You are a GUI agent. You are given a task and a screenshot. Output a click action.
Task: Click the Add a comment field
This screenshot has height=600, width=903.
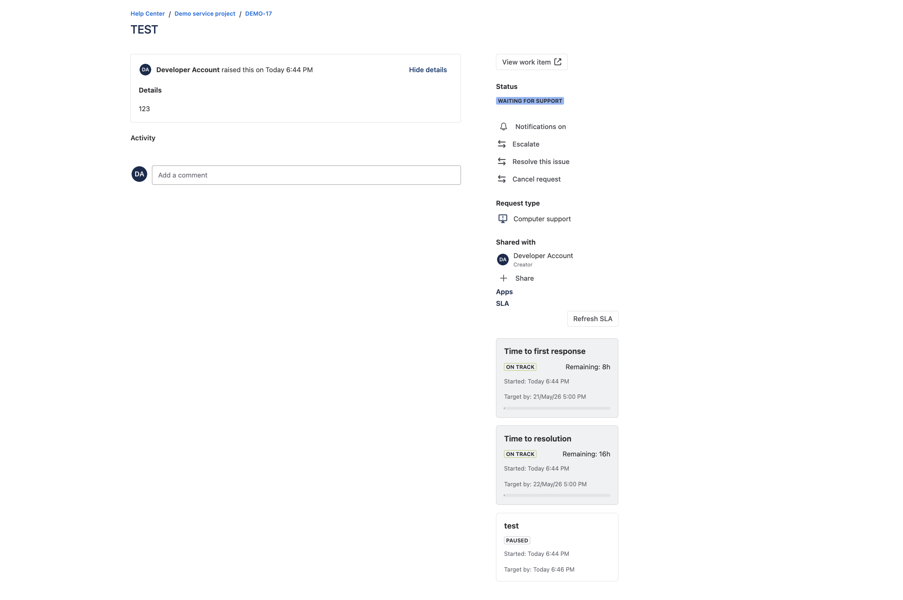click(306, 175)
